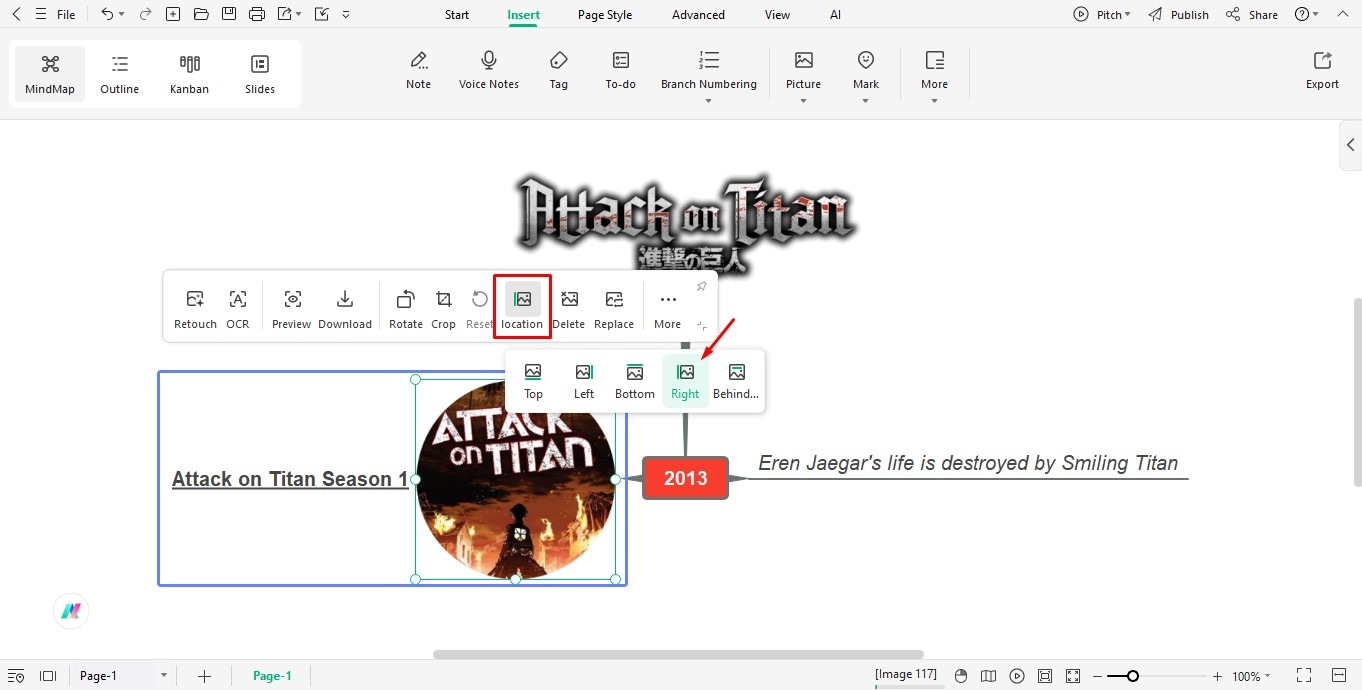Screen dimensions: 1362x690
Task: Insert a Note
Action: [419, 71]
